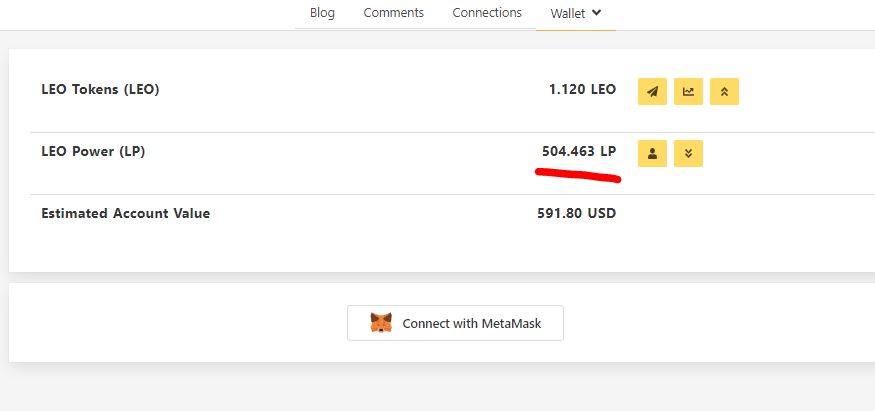
Task: Click the LEO Tokens (LEO) label
Action: 100,89
